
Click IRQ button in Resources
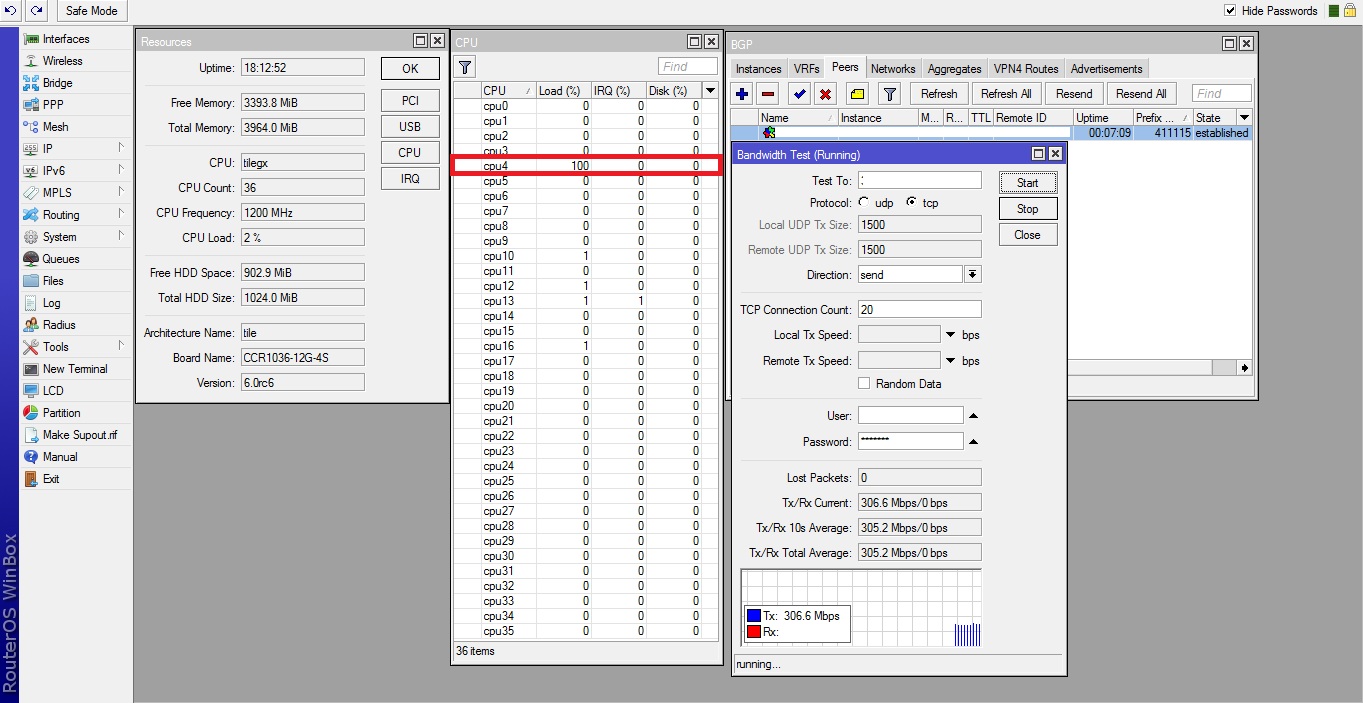pos(410,179)
